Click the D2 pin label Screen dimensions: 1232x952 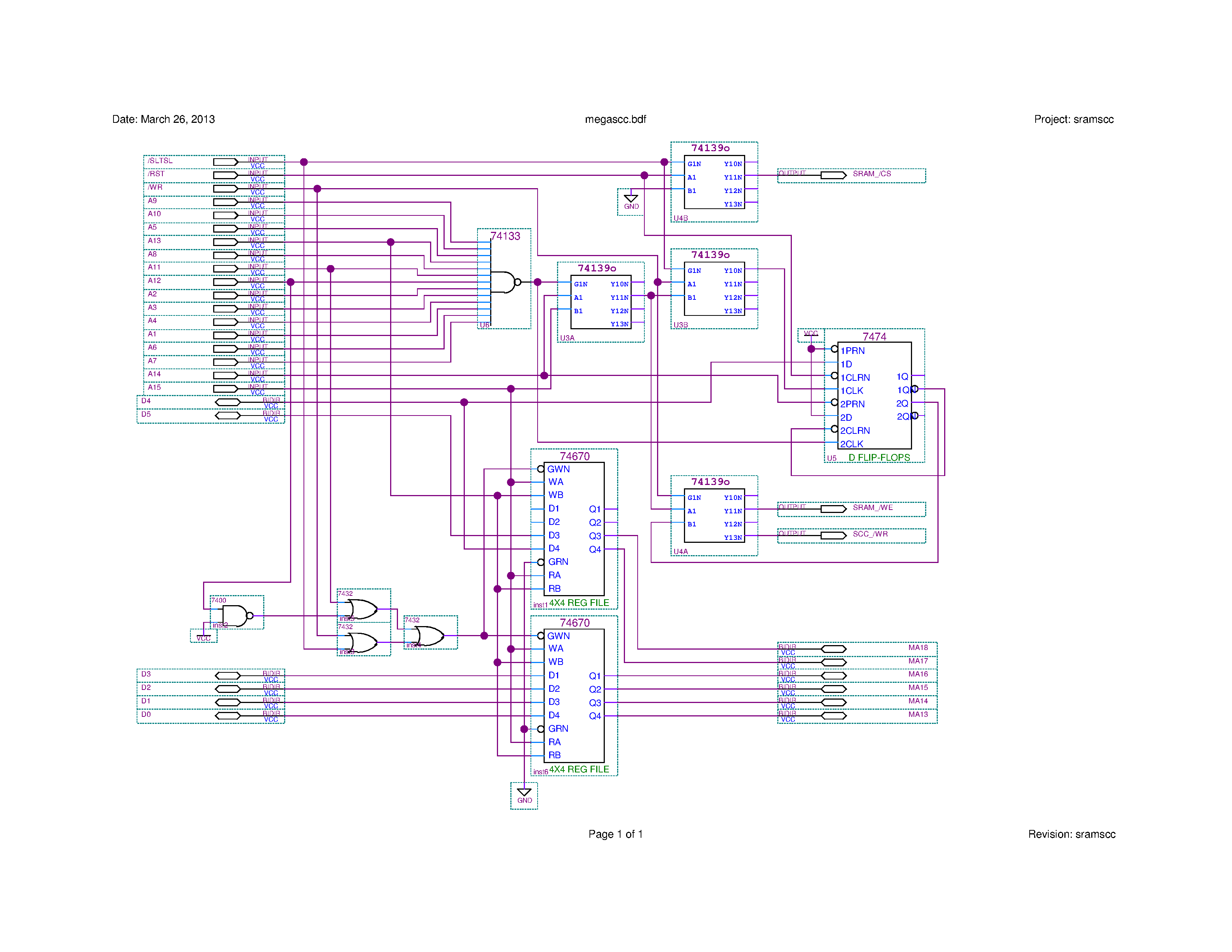point(146,687)
